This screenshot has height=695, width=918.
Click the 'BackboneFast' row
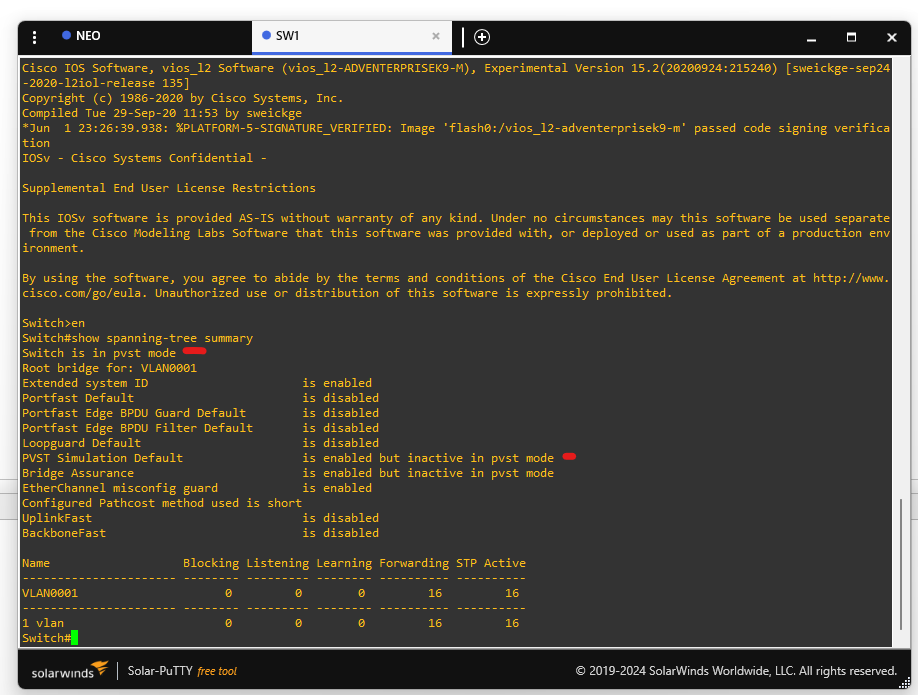(x=200, y=533)
